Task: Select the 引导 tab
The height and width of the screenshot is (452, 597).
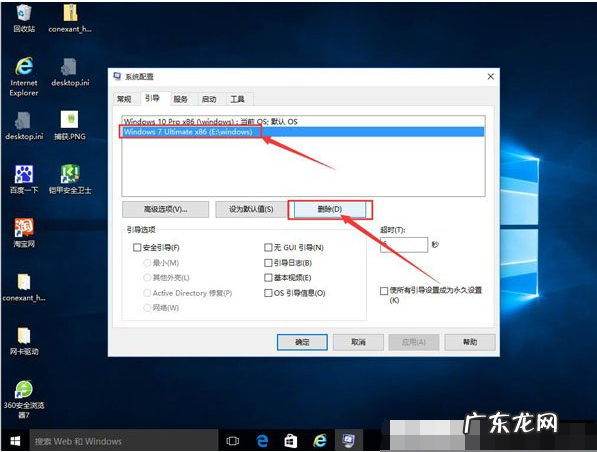Action: (x=152, y=98)
